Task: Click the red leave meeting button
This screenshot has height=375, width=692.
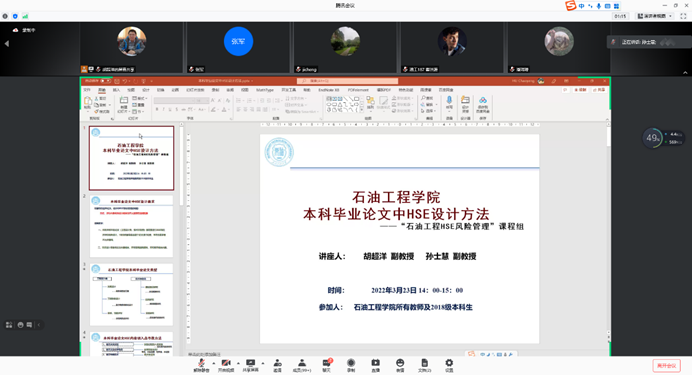Action: [666, 365]
